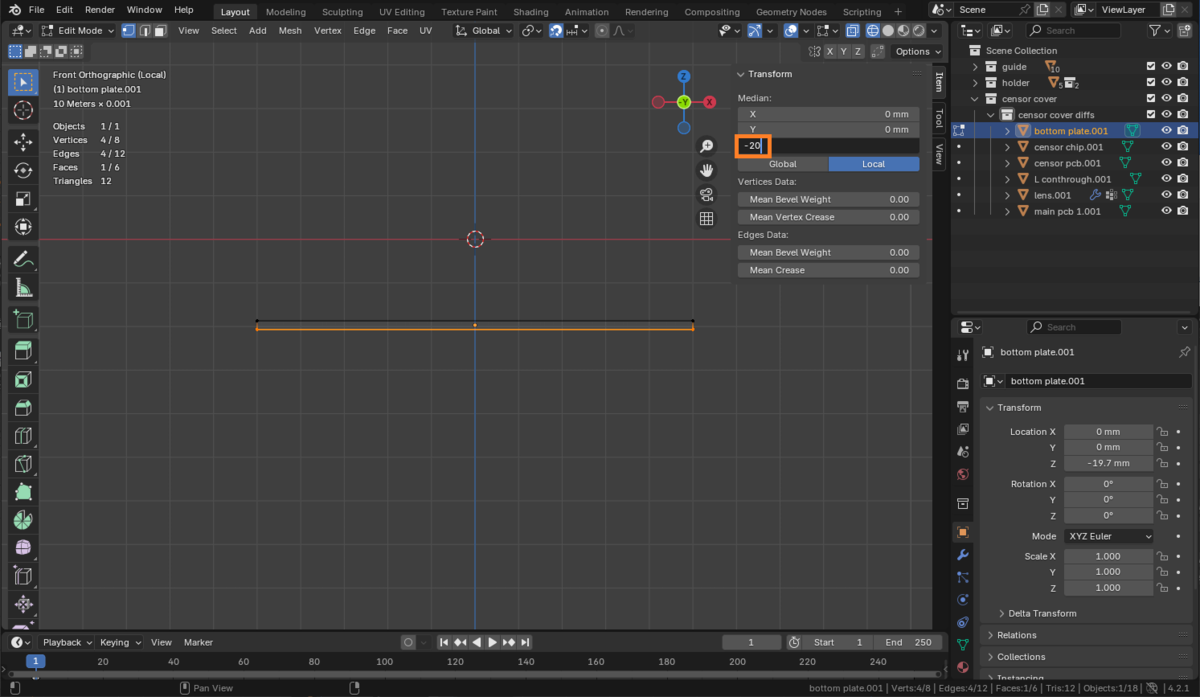
Task: Open the File menu
Action: pyautogui.click(x=36, y=10)
